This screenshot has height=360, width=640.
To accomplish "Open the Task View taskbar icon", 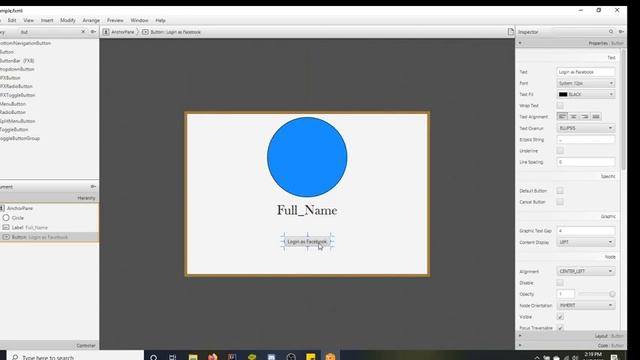I will point(173,357).
